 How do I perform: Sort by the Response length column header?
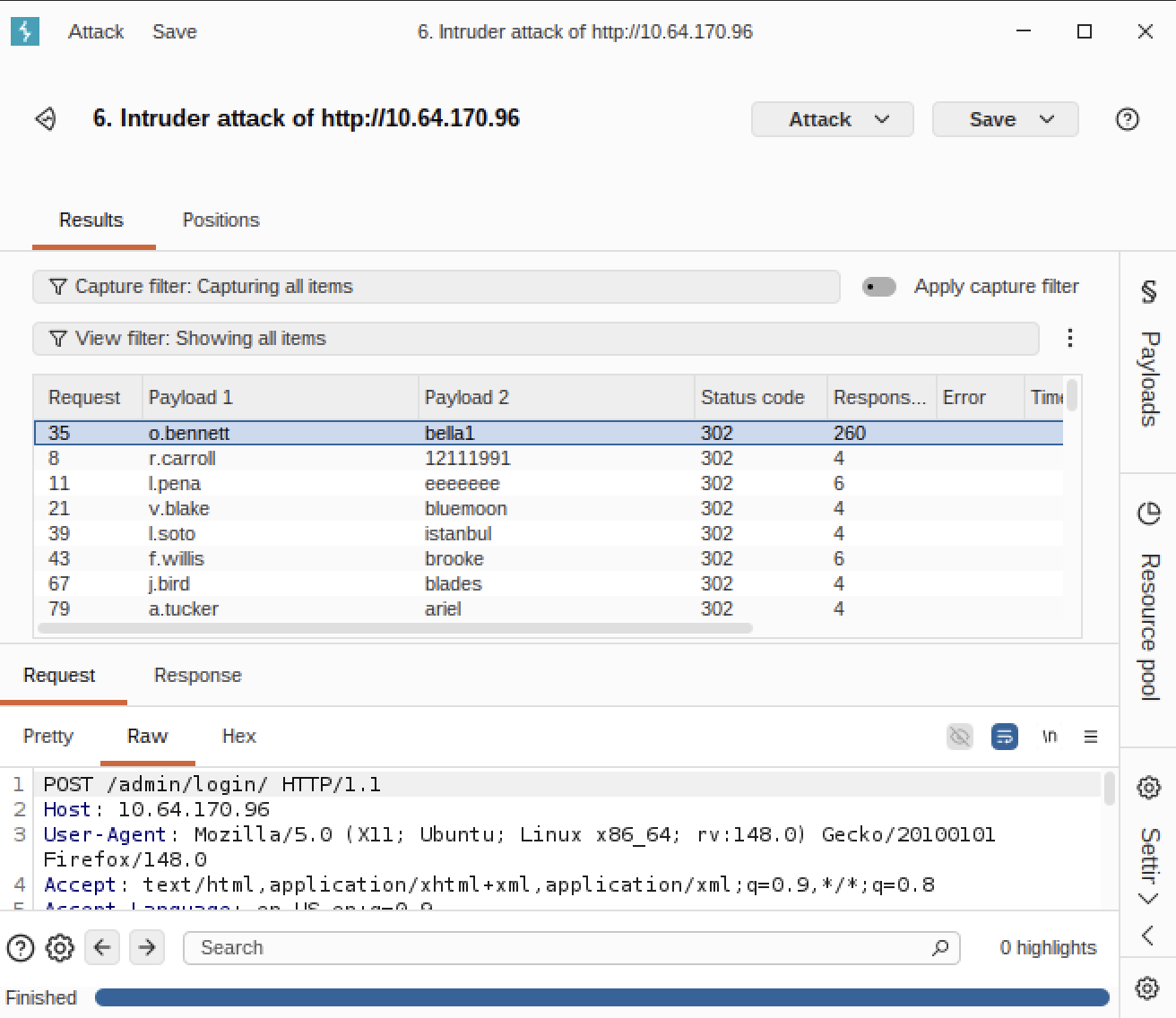(882, 397)
